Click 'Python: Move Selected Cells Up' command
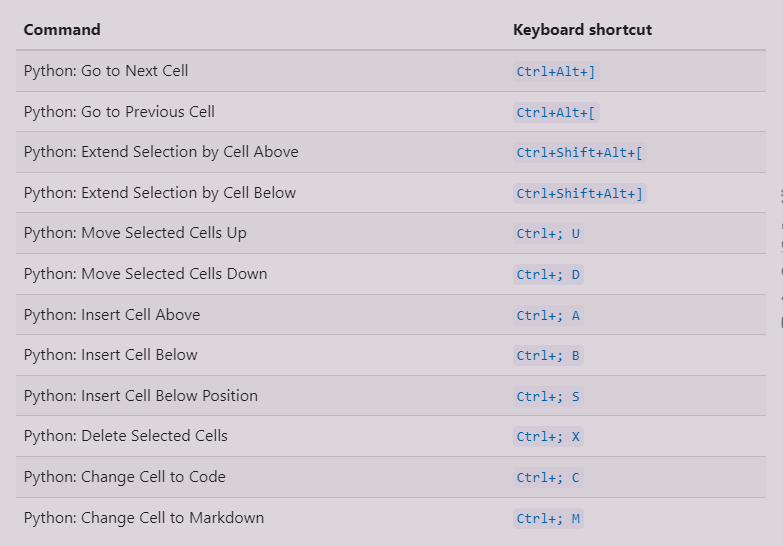 [x=135, y=233]
